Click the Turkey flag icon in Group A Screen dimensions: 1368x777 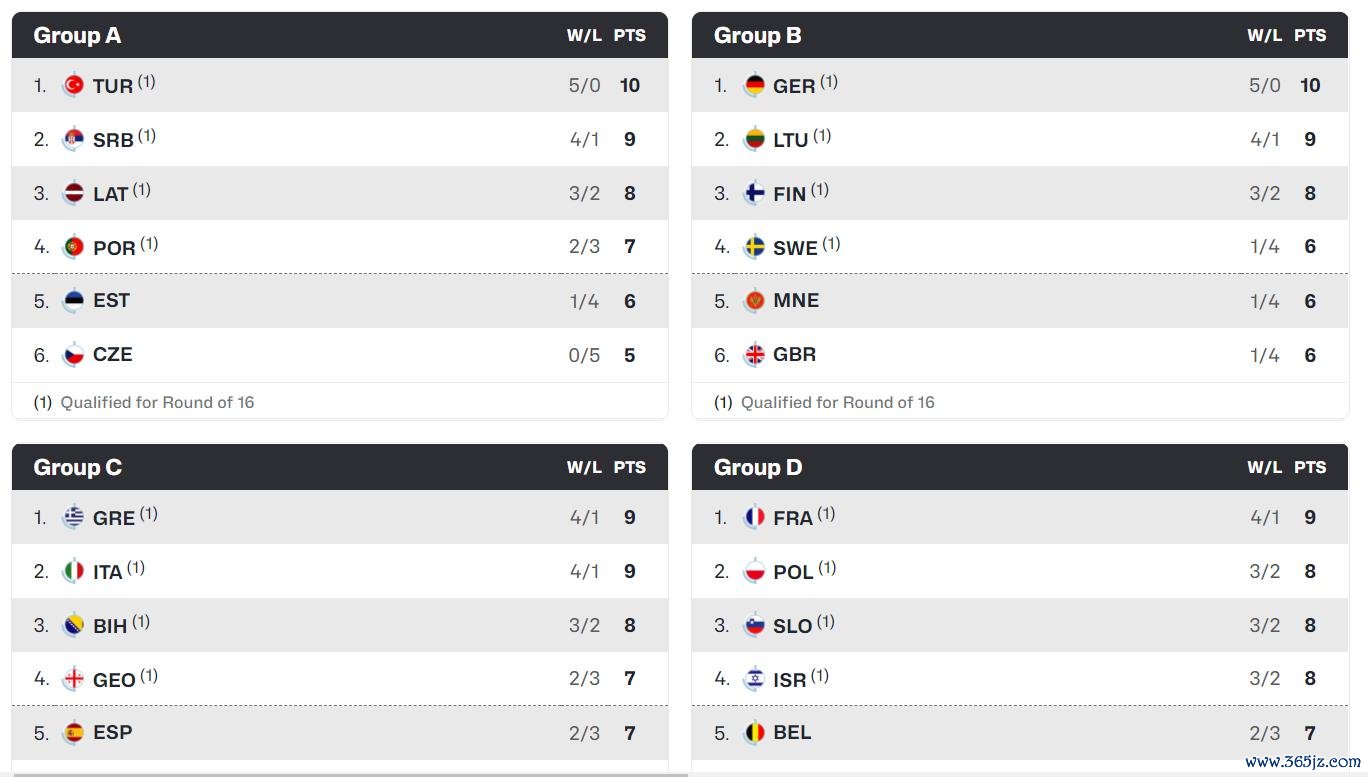73,85
